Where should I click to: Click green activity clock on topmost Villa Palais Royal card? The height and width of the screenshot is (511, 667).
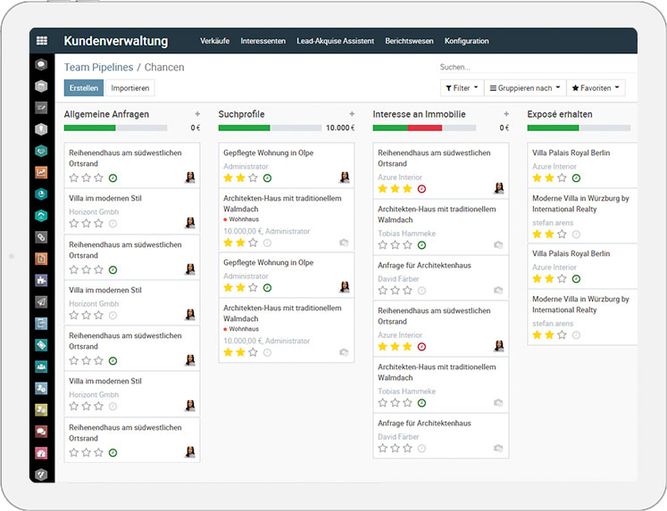pyautogui.click(x=576, y=178)
